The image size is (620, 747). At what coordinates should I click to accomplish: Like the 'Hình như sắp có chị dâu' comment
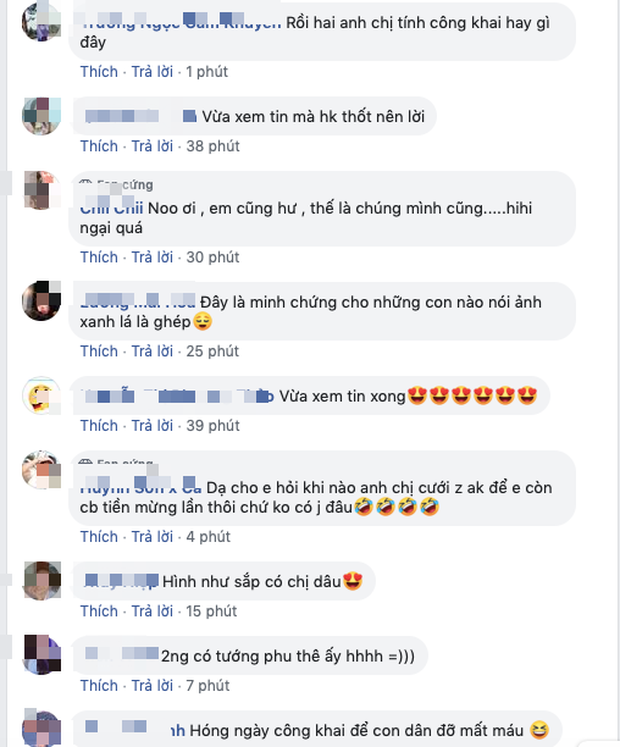[x=99, y=611]
